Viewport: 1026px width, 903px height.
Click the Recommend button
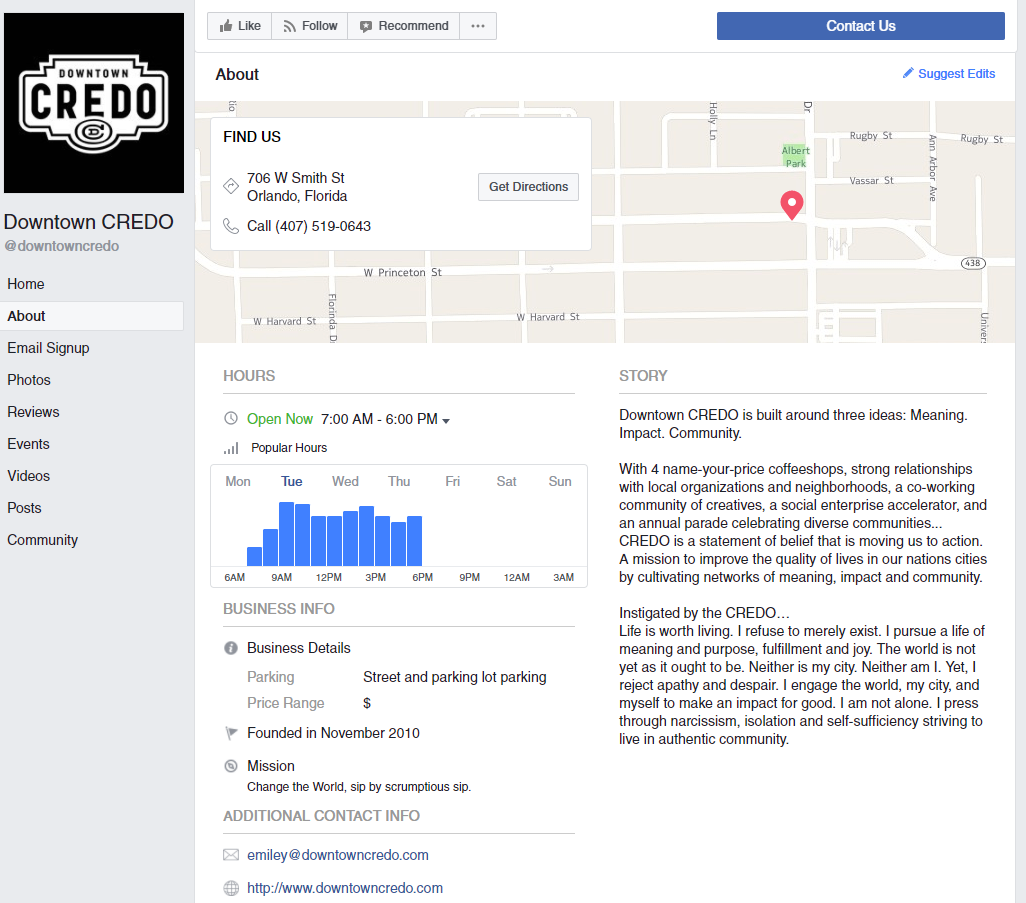pyautogui.click(x=404, y=26)
